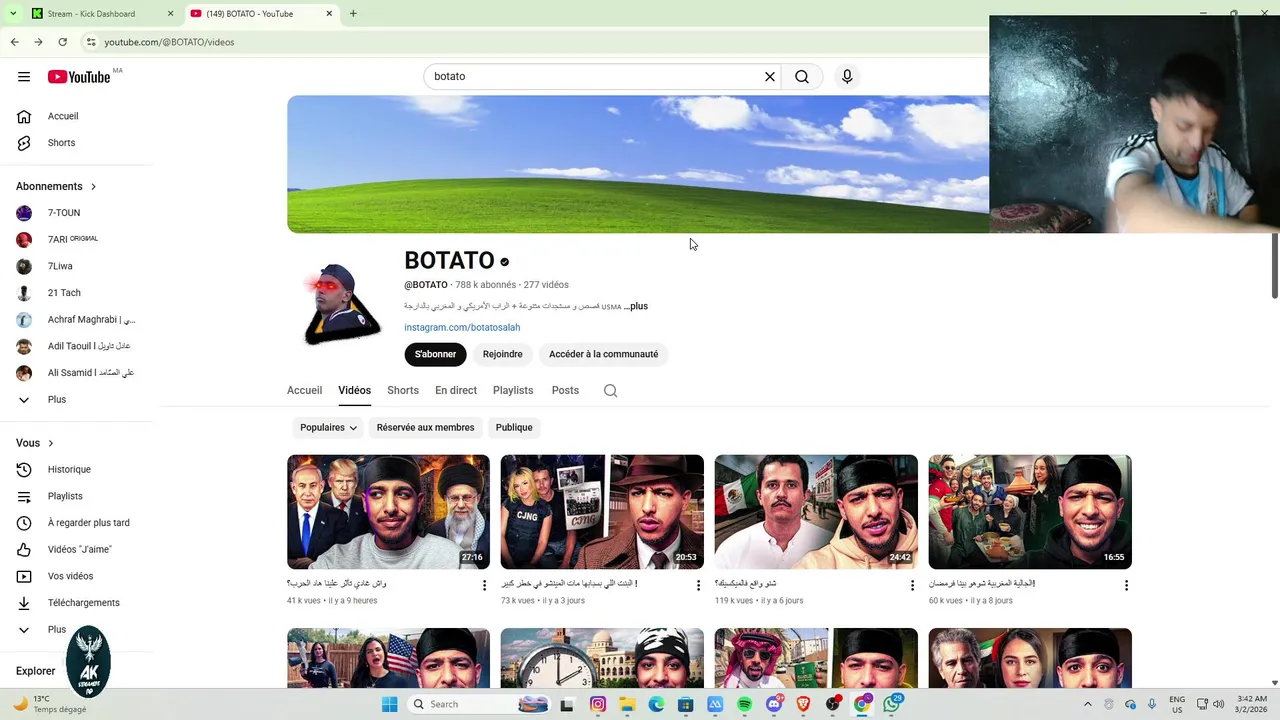Open Spotify from the taskbar
Image resolution: width=1280 pixels, height=720 pixels.
tap(744, 704)
